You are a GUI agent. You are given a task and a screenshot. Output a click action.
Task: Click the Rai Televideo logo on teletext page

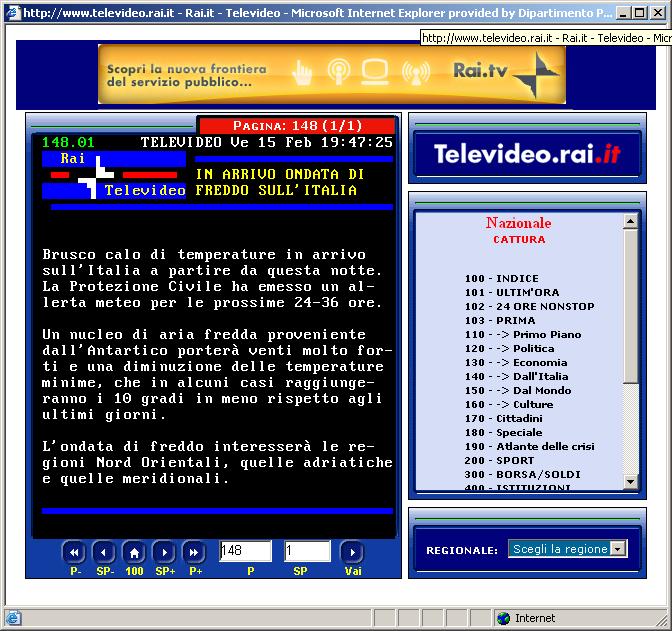pos(114,174)
